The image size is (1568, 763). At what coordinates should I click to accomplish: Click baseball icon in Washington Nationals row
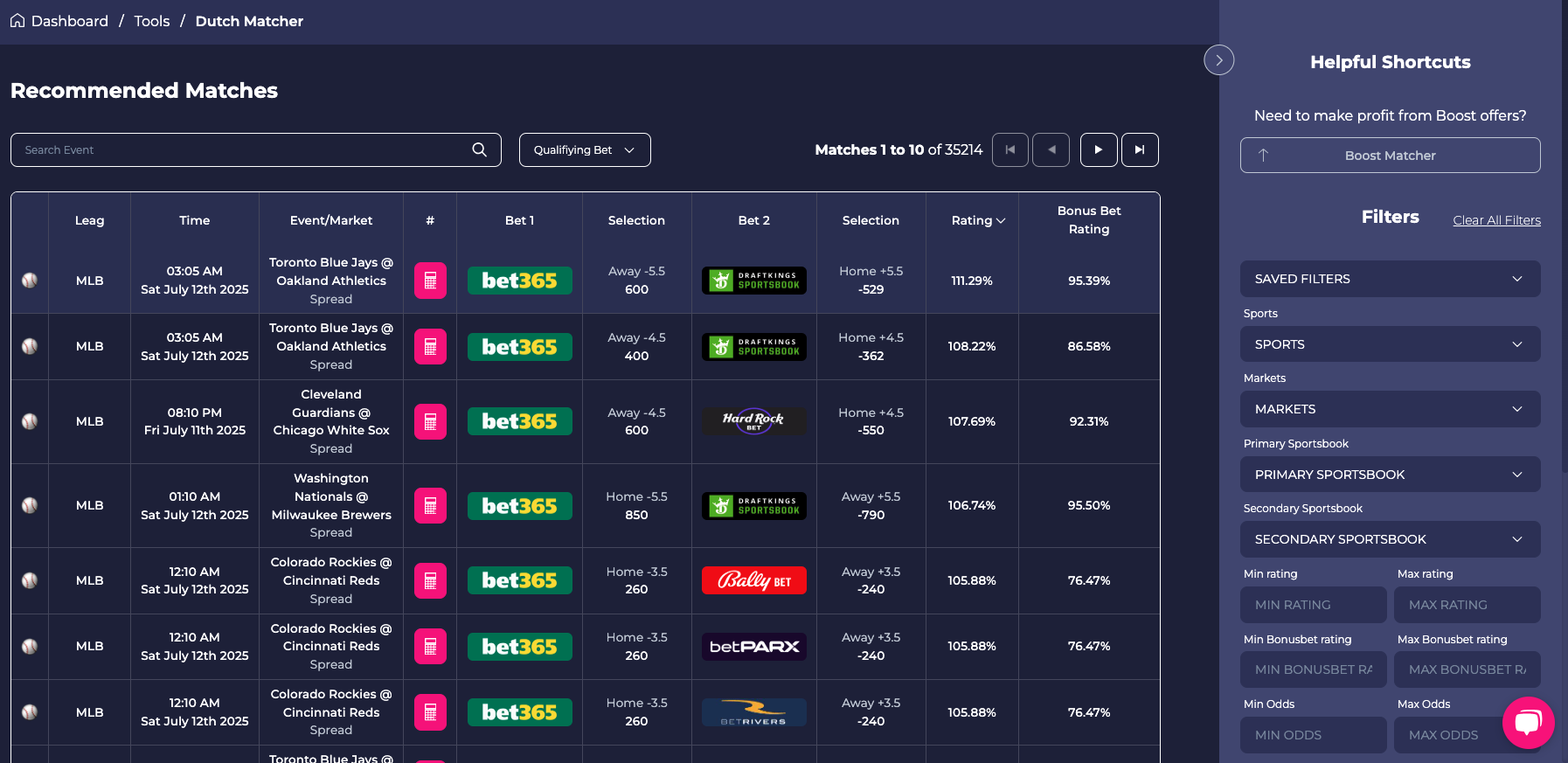pyautogui.click(x=30, y=505)
